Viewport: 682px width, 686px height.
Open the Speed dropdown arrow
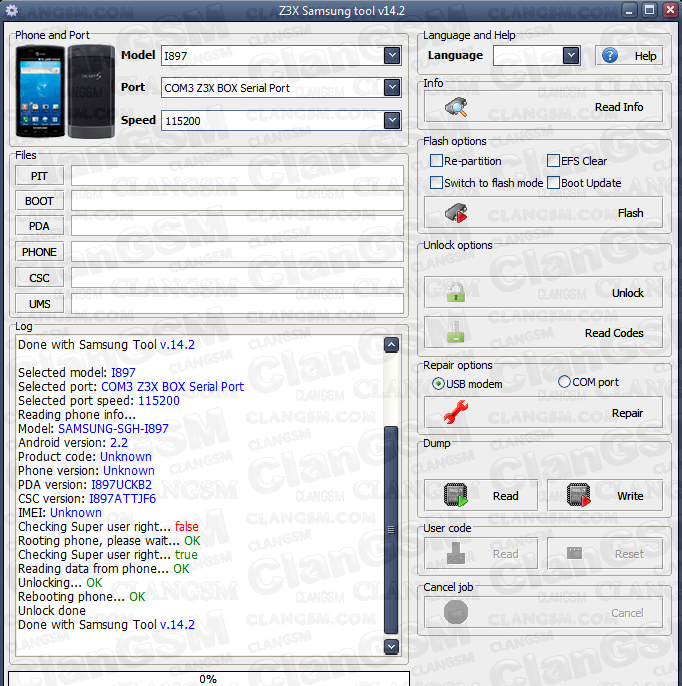click(x=392, y=120)
